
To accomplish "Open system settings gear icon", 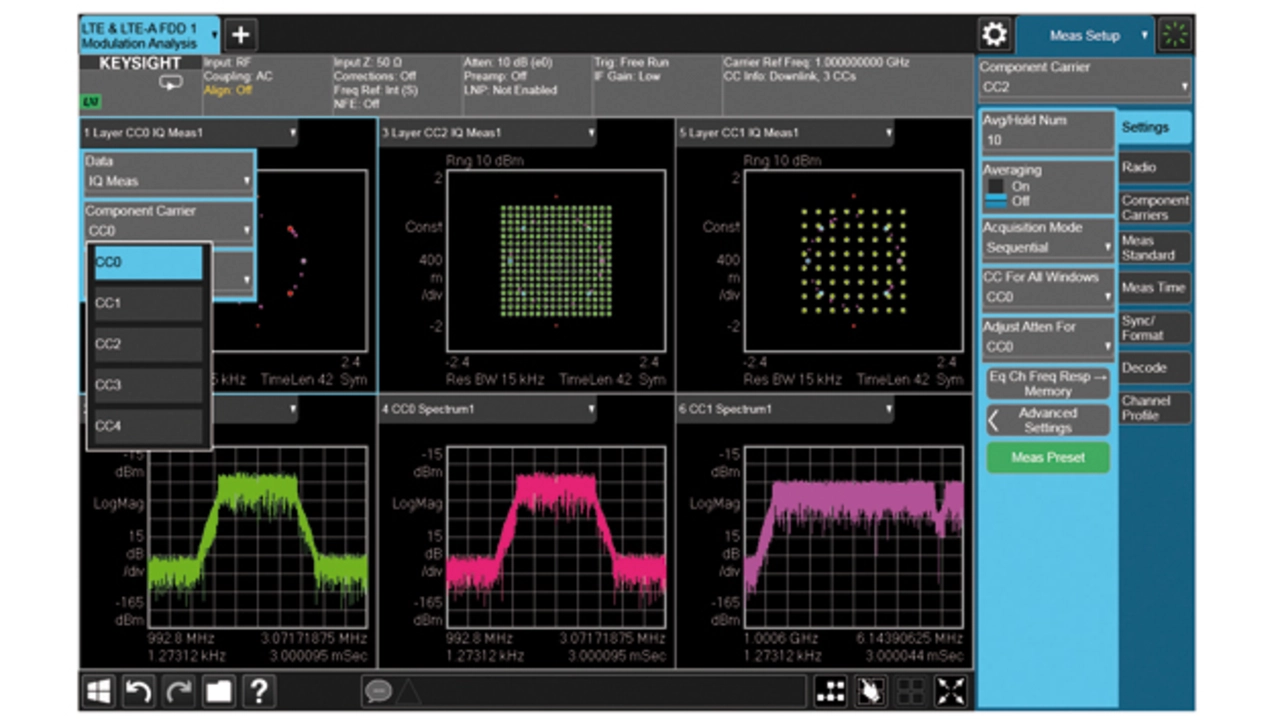I will 994,35.
